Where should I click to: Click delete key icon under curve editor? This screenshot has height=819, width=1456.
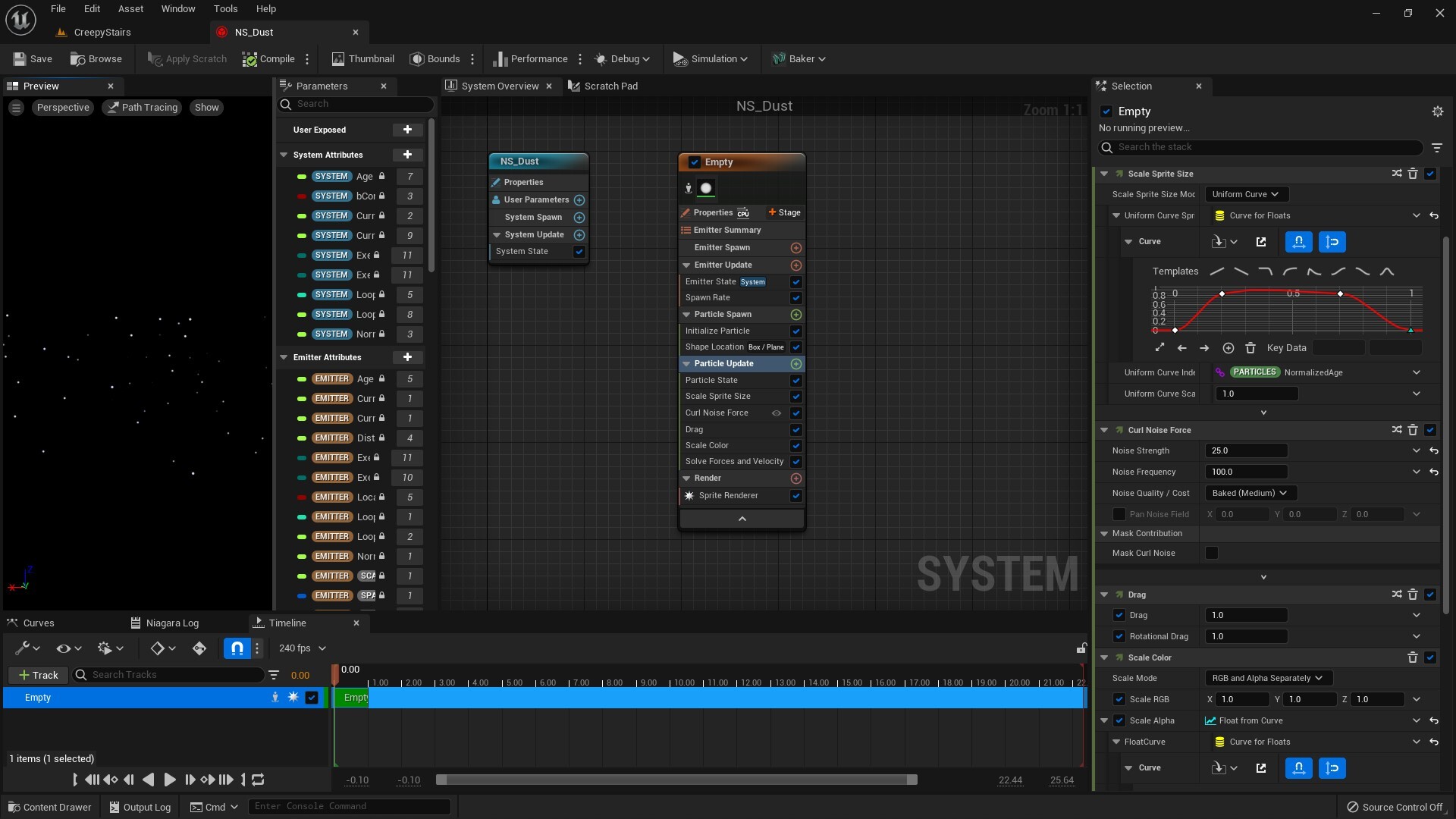point(1250,348)
